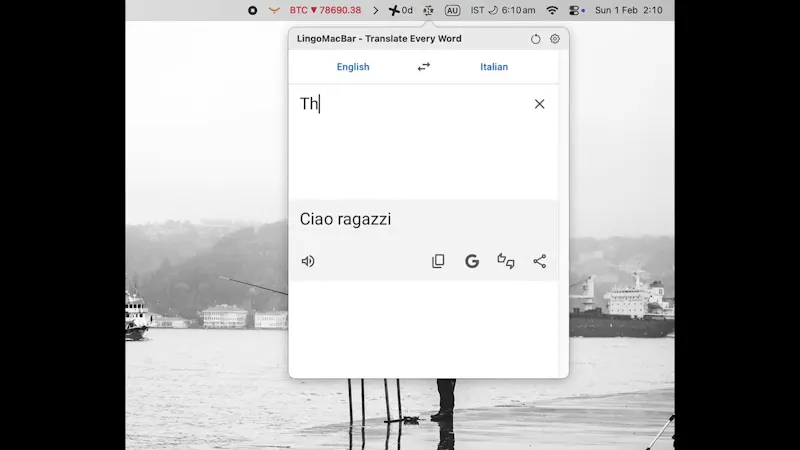Listen to the Italian translation
This screenshot has height=450, width=800.
[308, 261]
